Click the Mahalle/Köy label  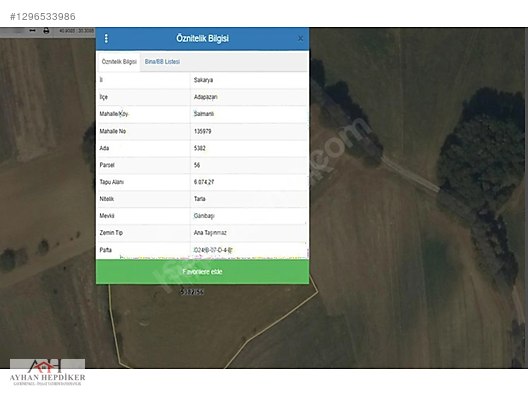114,114
